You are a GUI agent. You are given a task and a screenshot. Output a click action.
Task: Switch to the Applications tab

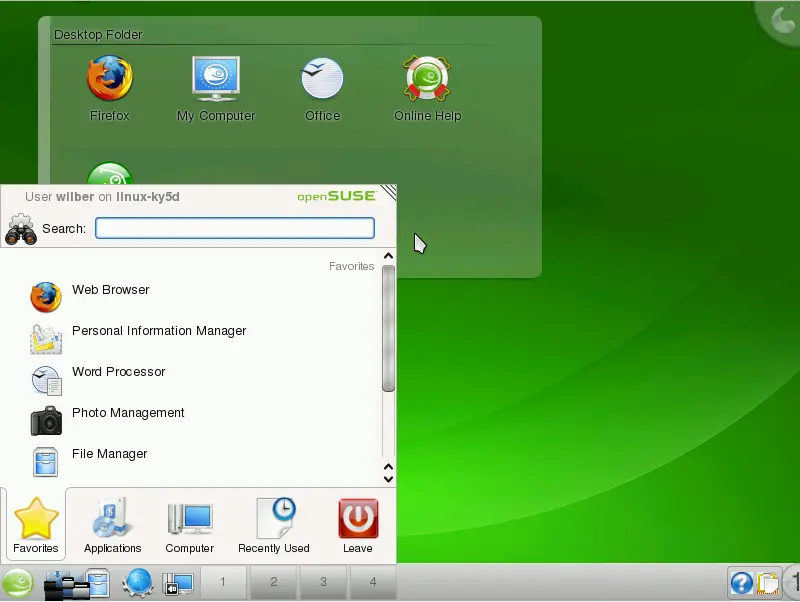(x=112, y=525)
